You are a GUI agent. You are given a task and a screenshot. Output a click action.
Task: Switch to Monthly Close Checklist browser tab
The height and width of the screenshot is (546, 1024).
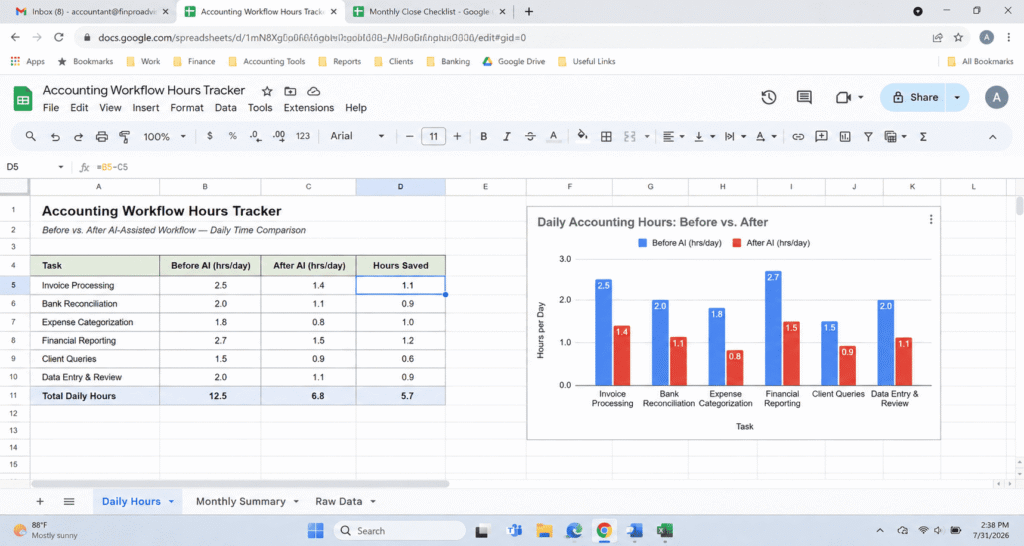(x=430, y=12)
